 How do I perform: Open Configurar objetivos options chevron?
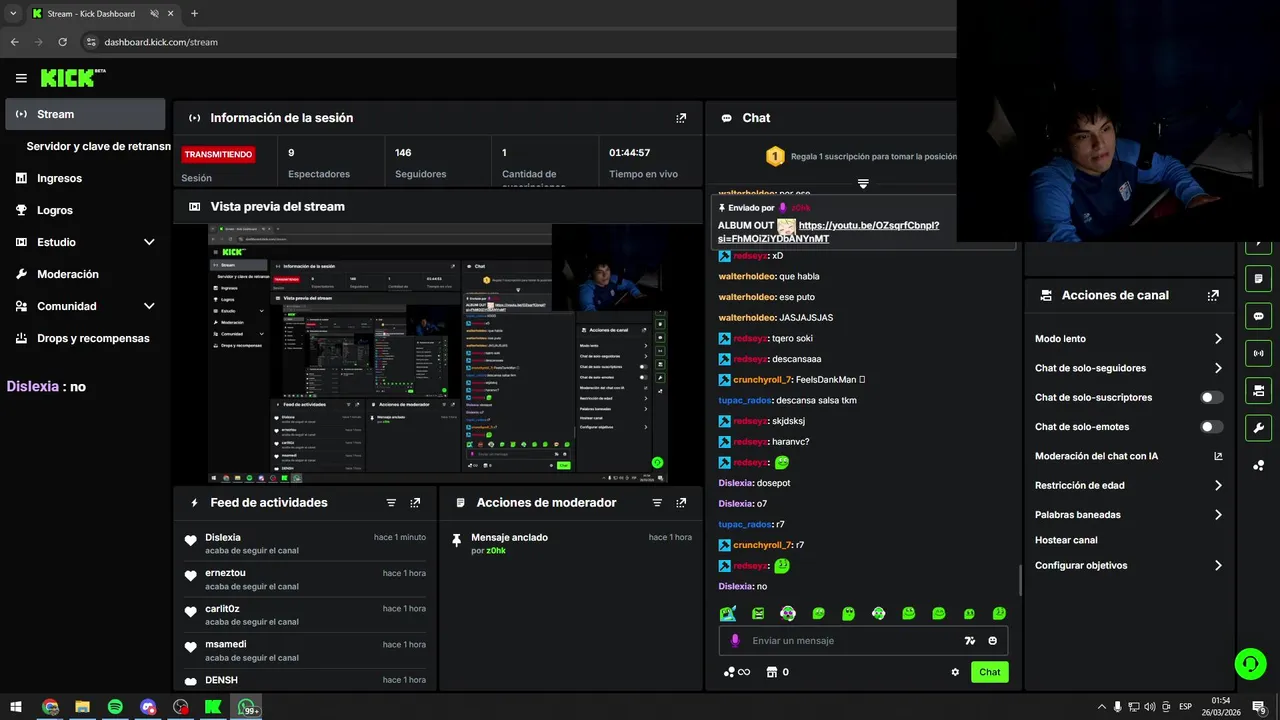(1218, 565)
